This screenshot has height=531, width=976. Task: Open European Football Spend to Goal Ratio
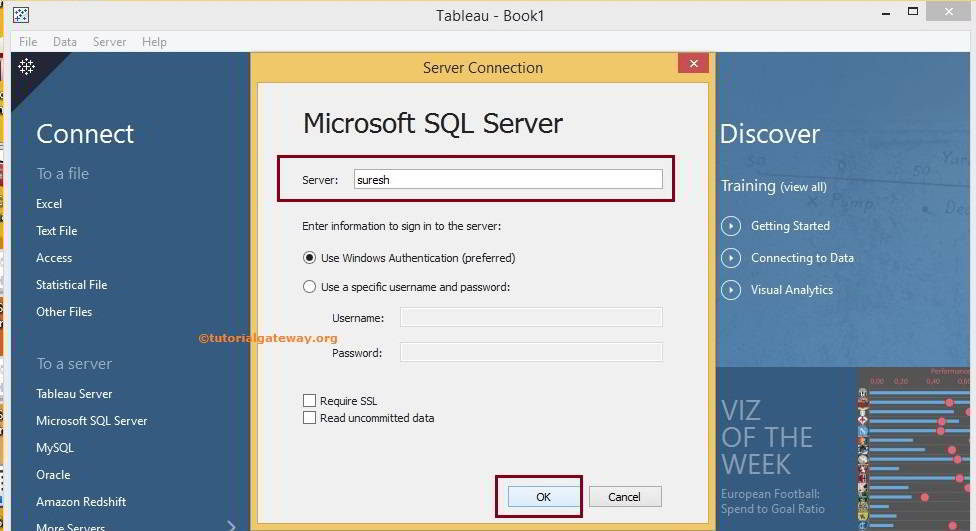coord(772,501)
